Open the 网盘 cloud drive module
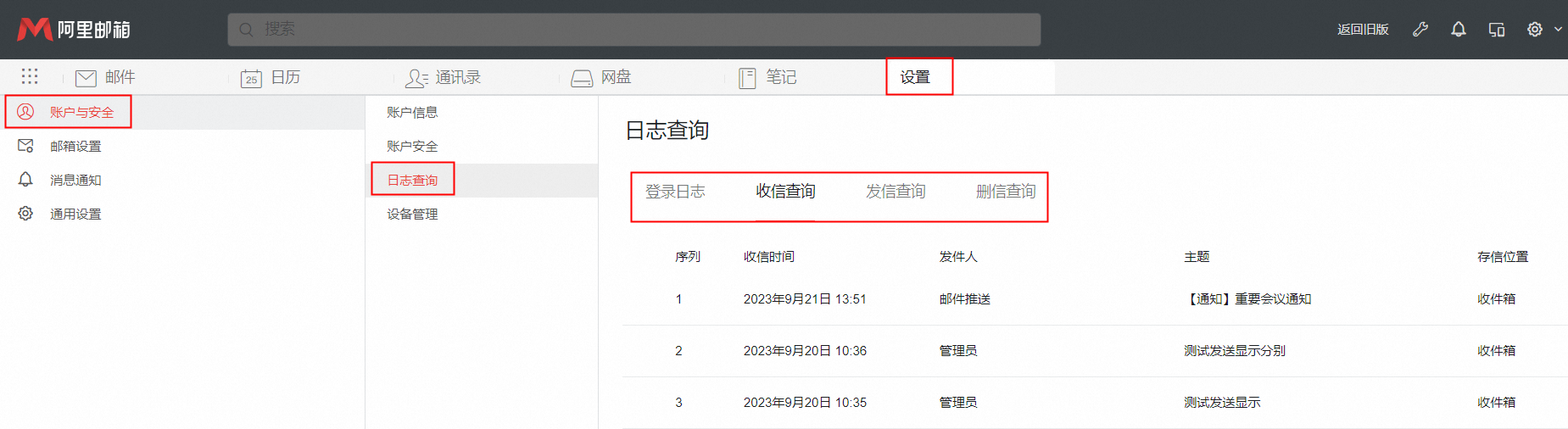Viewport: 1568px width, 429px height. click(601, 78)
